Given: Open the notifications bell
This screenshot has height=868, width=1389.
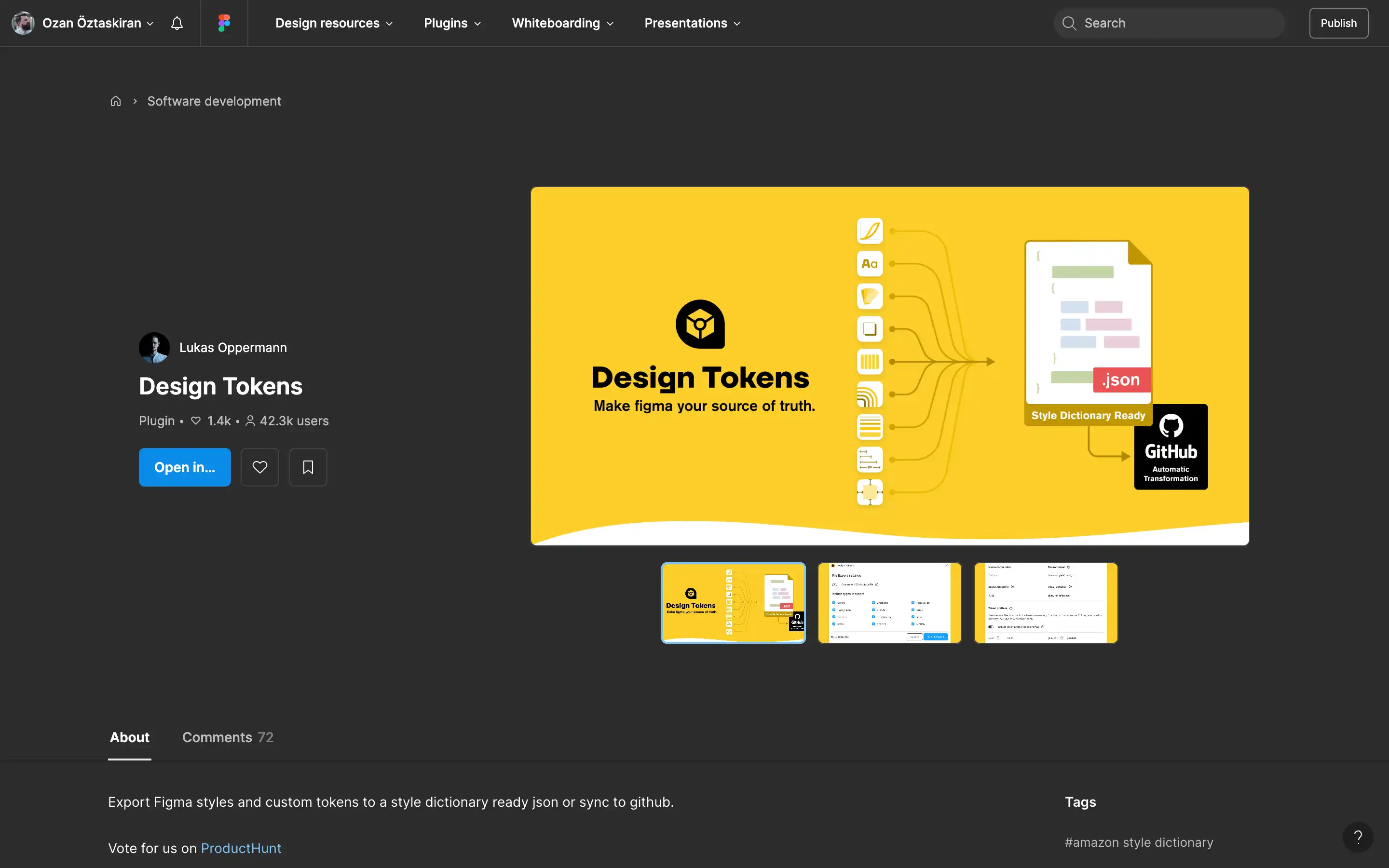Looking at the screenshot, I should click(177, 23).
